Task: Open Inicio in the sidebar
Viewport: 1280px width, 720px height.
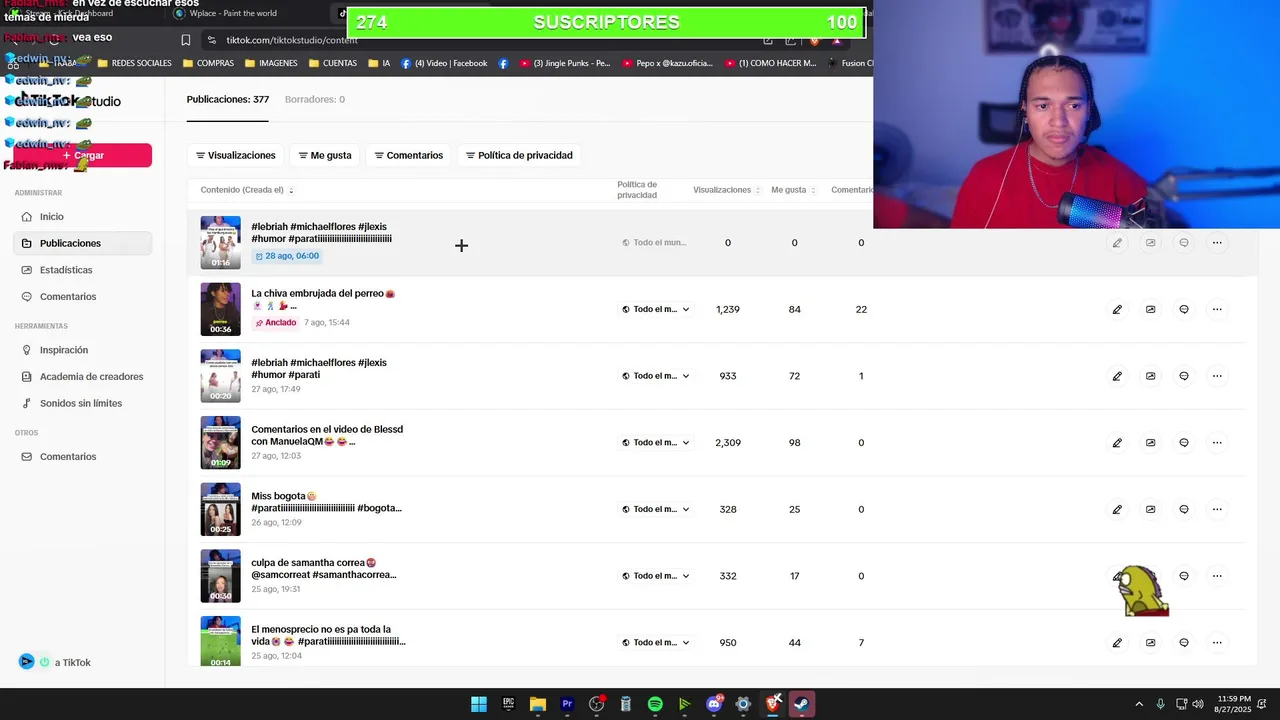Action: (x=82, y=216)
